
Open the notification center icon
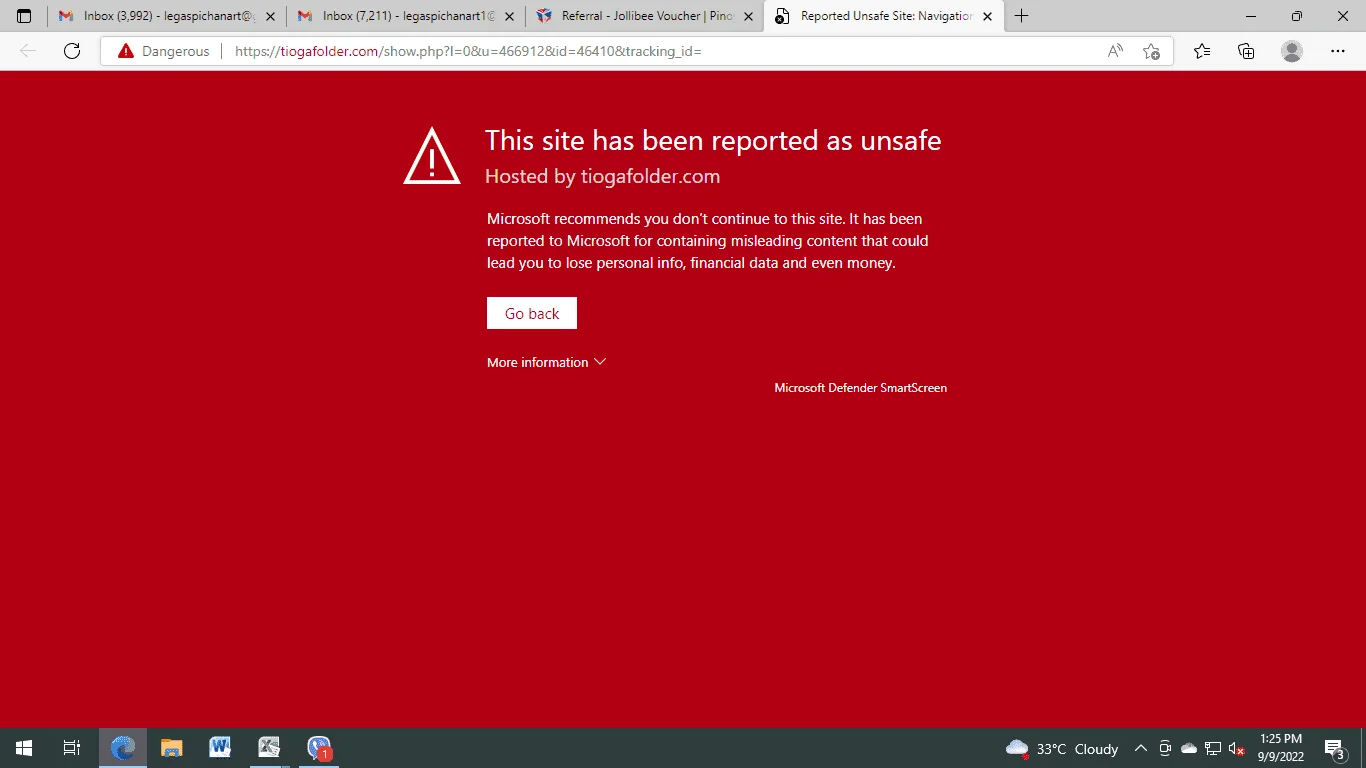(x=1334, y=749)
